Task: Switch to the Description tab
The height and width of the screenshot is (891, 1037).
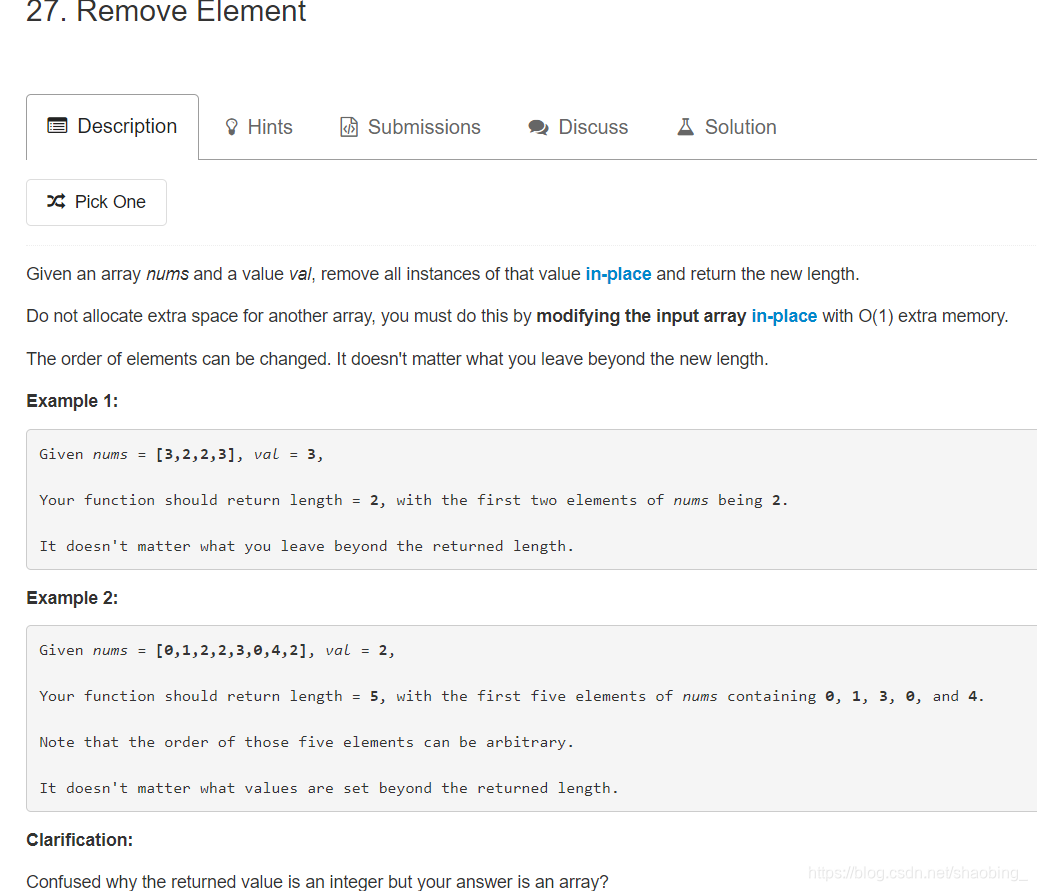Action: [x=126, y=127]
